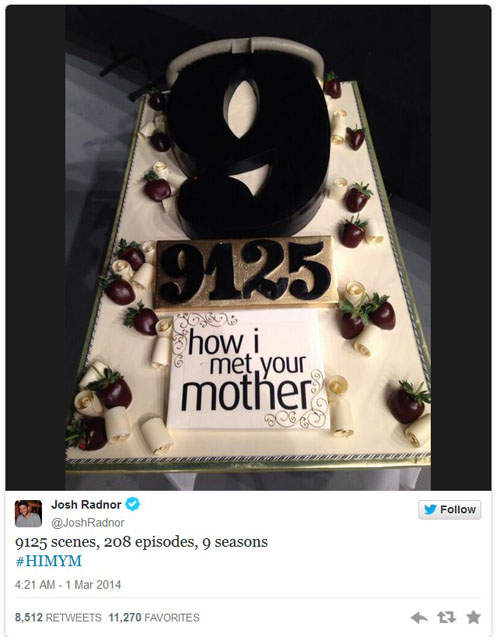Follow Josh Radnor
Viewport: 500px width, 637px height.
[450, 509]
